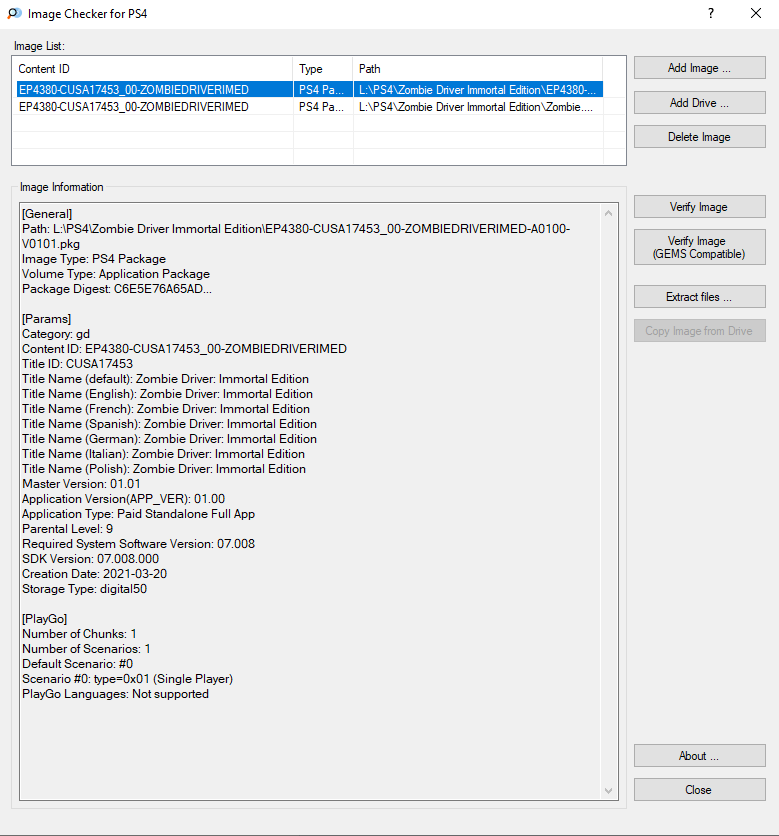Click the [General] section heading text
The height and width of the screenshot is (836, 779).
[x=47, y=214]
